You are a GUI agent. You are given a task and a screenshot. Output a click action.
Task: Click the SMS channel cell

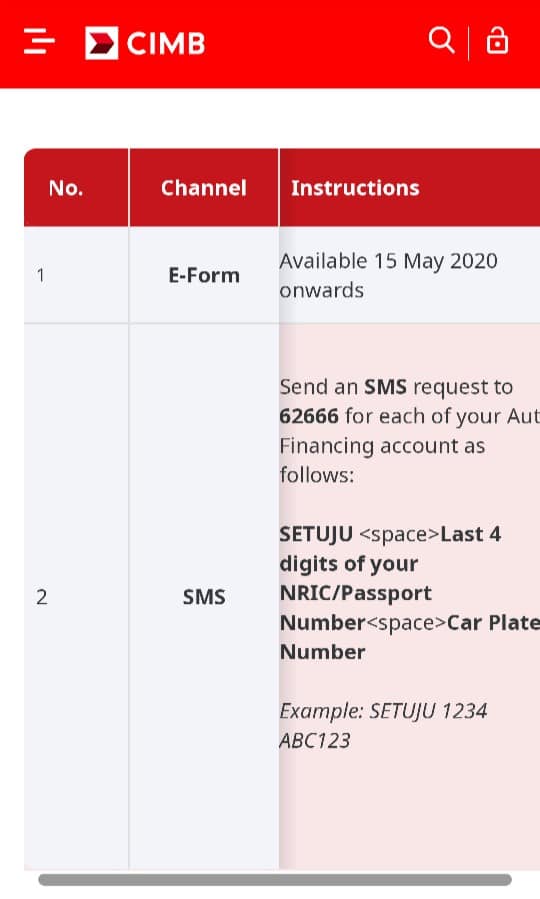click(x=204, y=597)
